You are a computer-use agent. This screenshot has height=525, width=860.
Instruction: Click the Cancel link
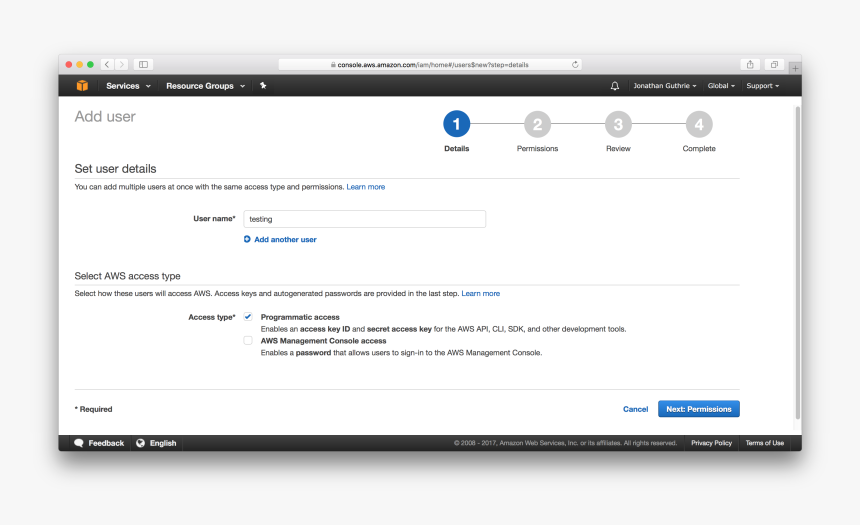[635, 409]
